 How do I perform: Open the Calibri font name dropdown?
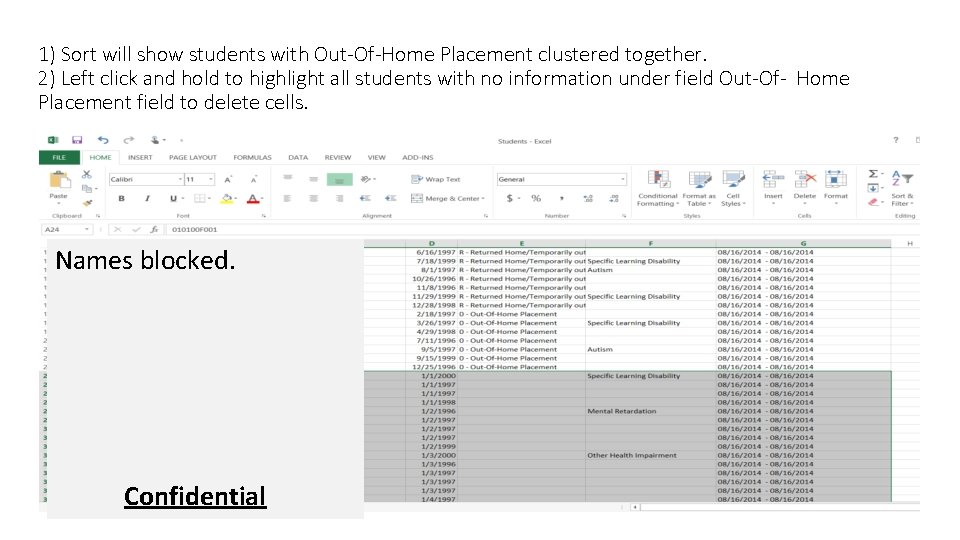[181, 179]
